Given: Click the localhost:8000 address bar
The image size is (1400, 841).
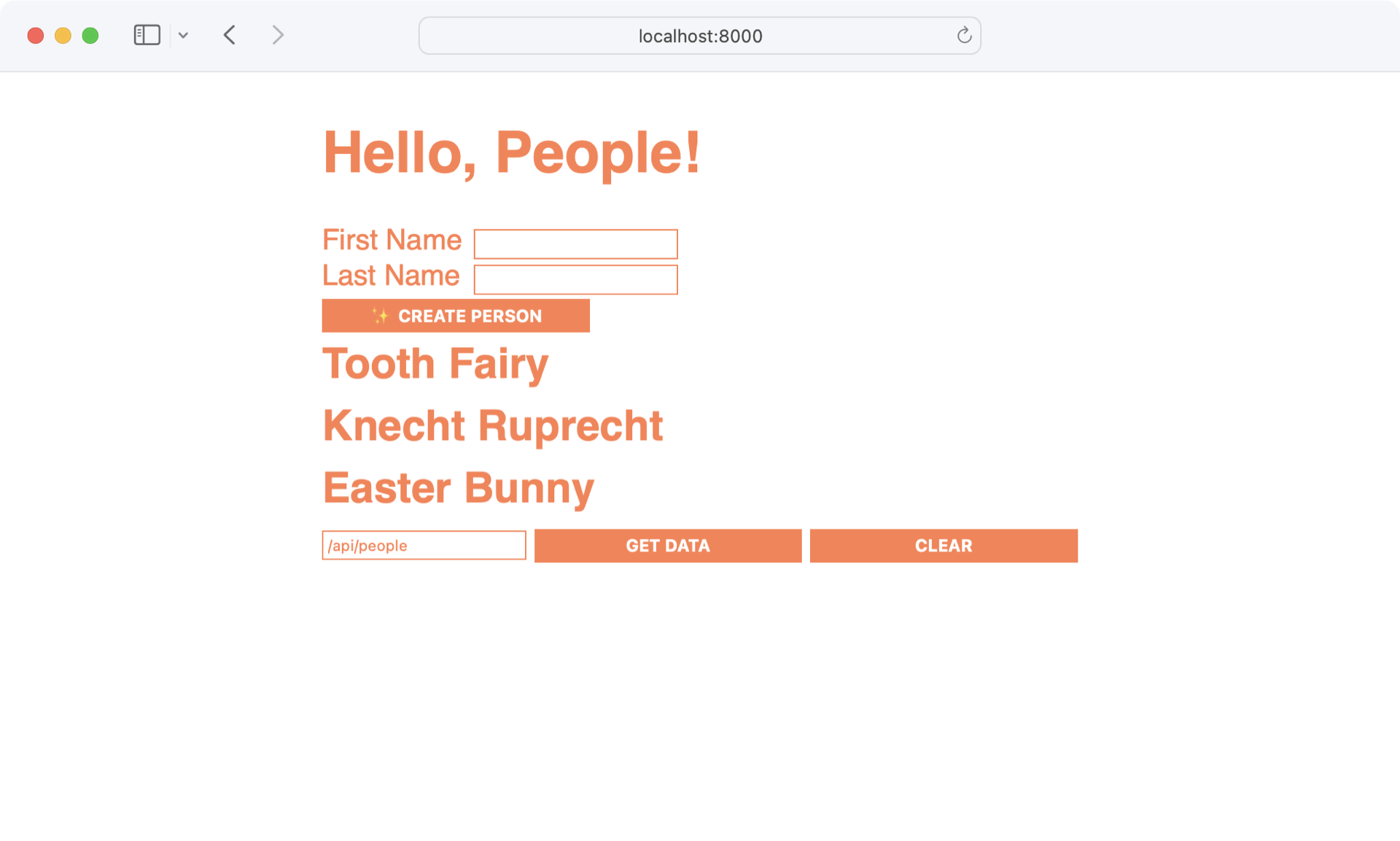Looking at the screenshot, I should point(699,36).
